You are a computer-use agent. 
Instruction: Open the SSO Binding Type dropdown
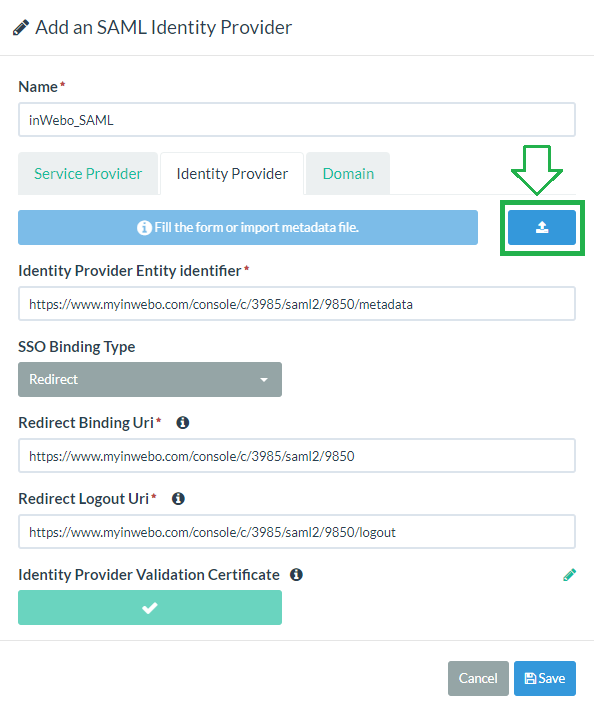(150, 379)
